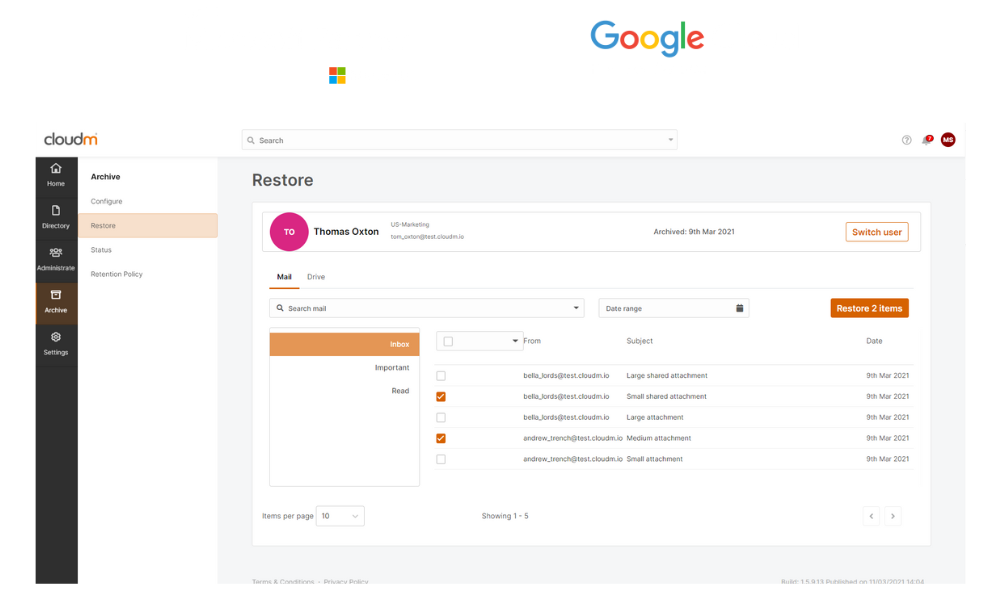Uncheck the Medium attachment email
The height and width of the screenshot is (600, 1000).
click(x=441, y=438)
